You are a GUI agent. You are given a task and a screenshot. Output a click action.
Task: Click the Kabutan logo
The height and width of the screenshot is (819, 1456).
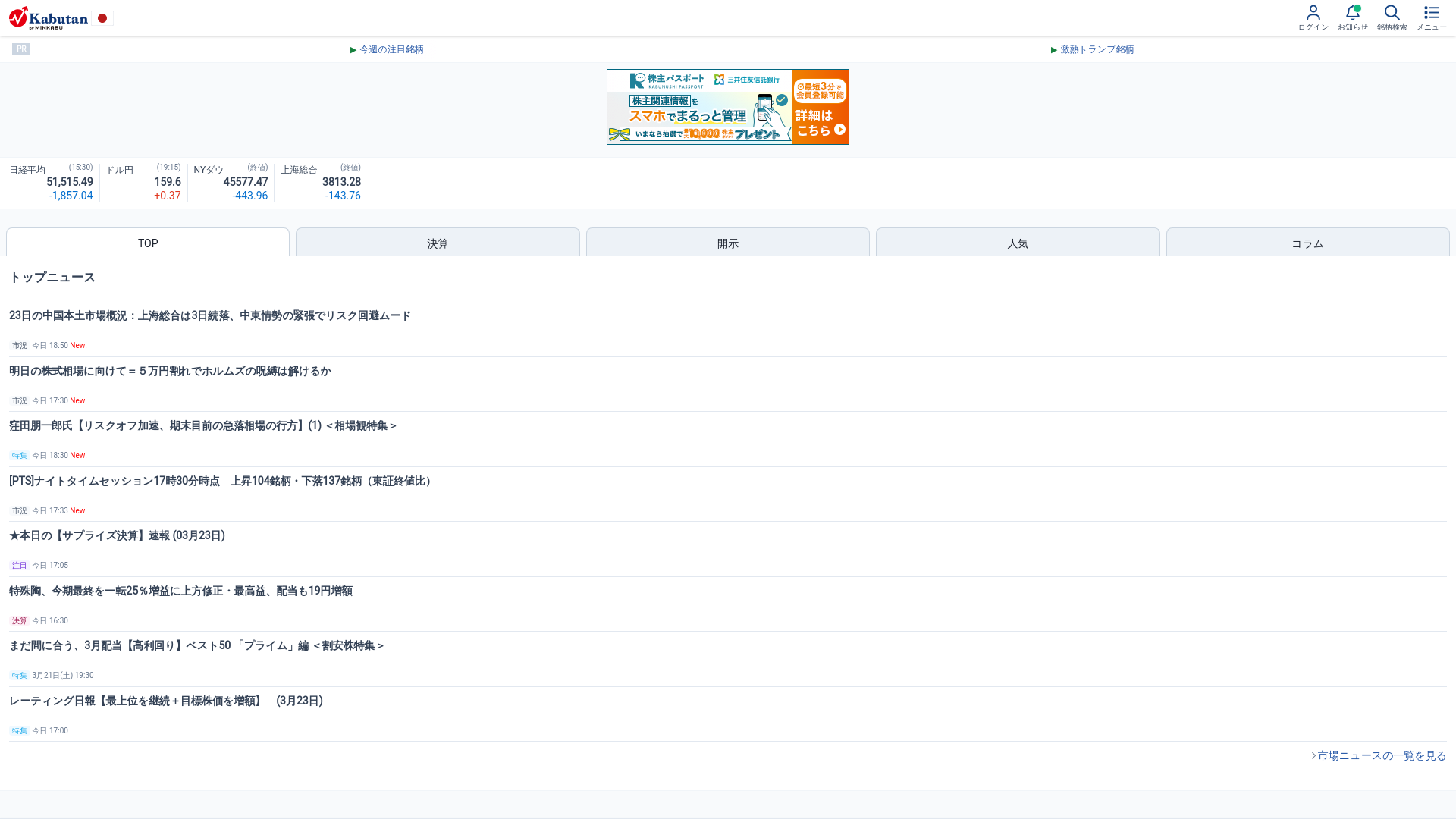(49, 18)
